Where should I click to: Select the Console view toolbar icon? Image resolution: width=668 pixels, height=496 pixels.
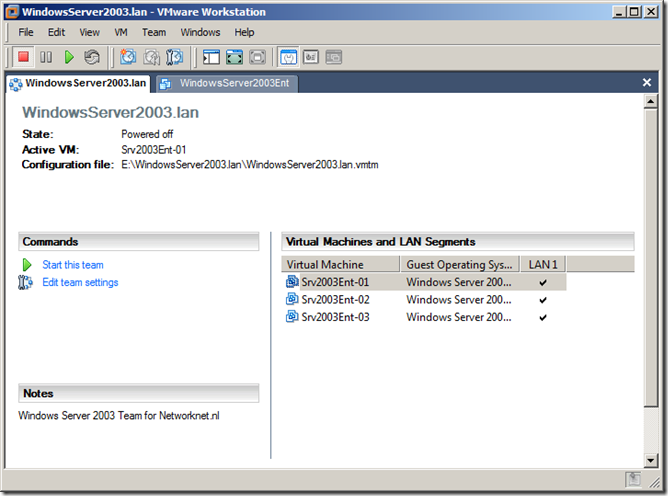pyautogui.click(x=334, y=57)
